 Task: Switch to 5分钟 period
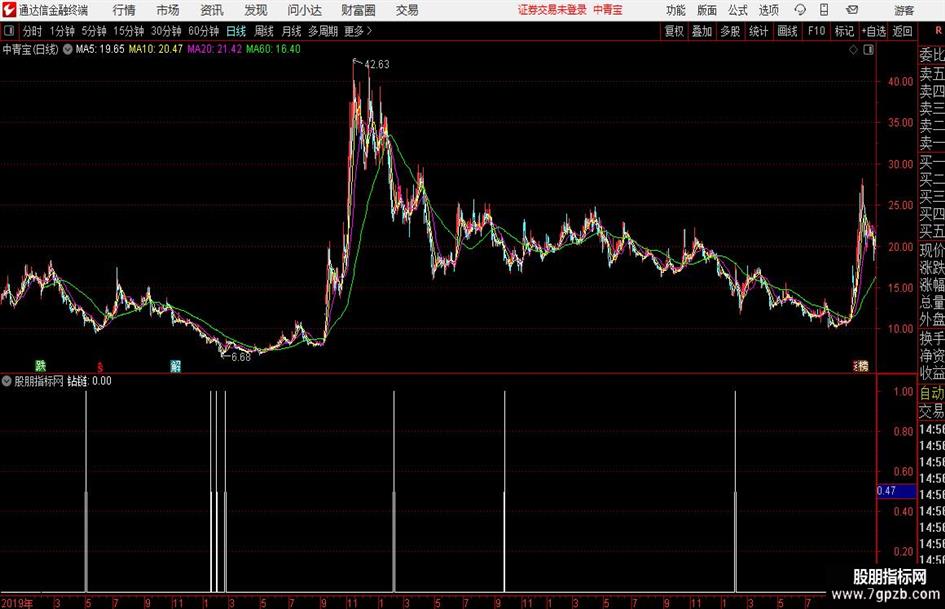click(94, 31)
